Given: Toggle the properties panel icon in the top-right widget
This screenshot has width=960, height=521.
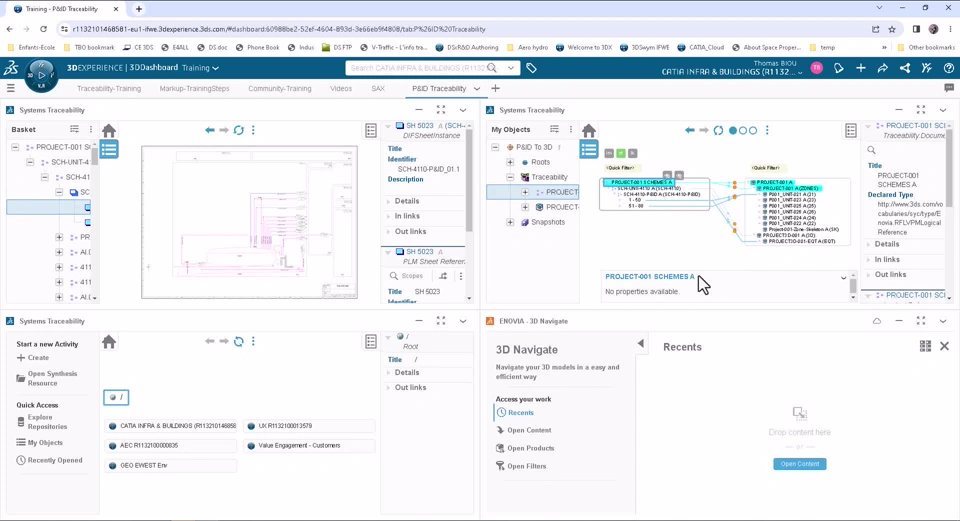Looking at the screenshot, I should 851,130.
